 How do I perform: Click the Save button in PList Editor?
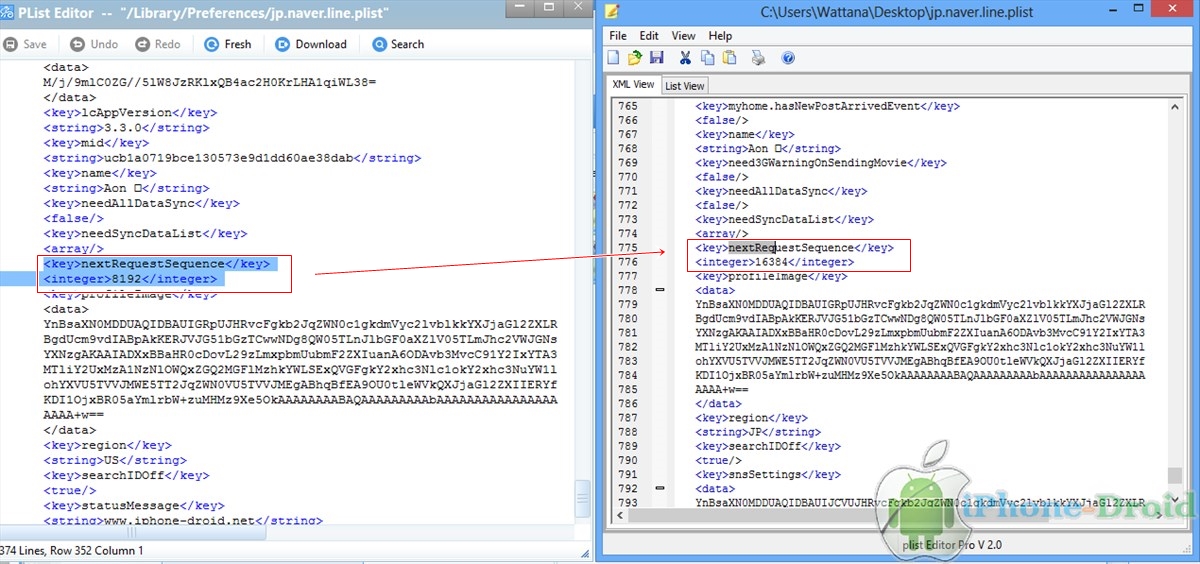coord(26,44)
